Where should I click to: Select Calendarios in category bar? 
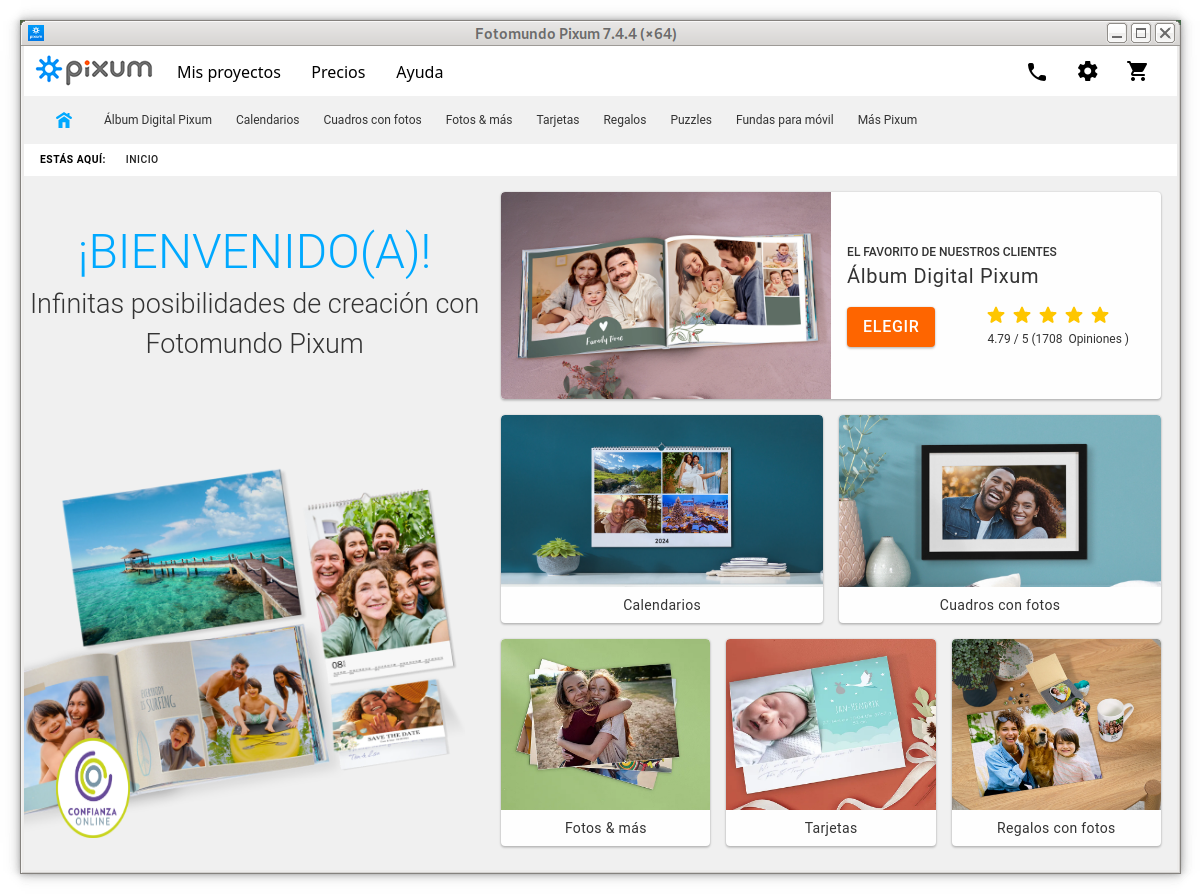(x=267, y=120)
